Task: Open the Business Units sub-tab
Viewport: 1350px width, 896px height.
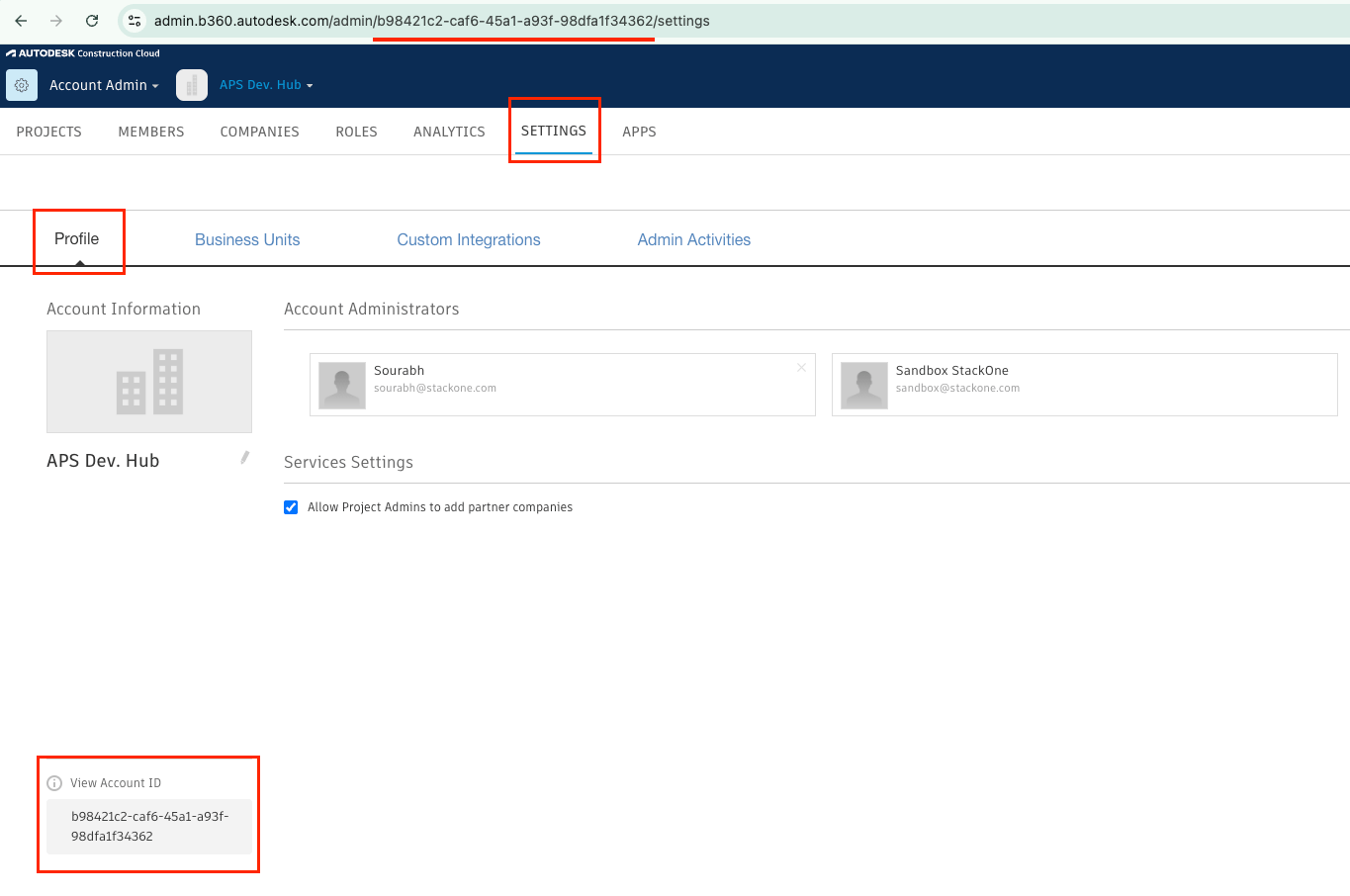Action: tap(247, 239)
